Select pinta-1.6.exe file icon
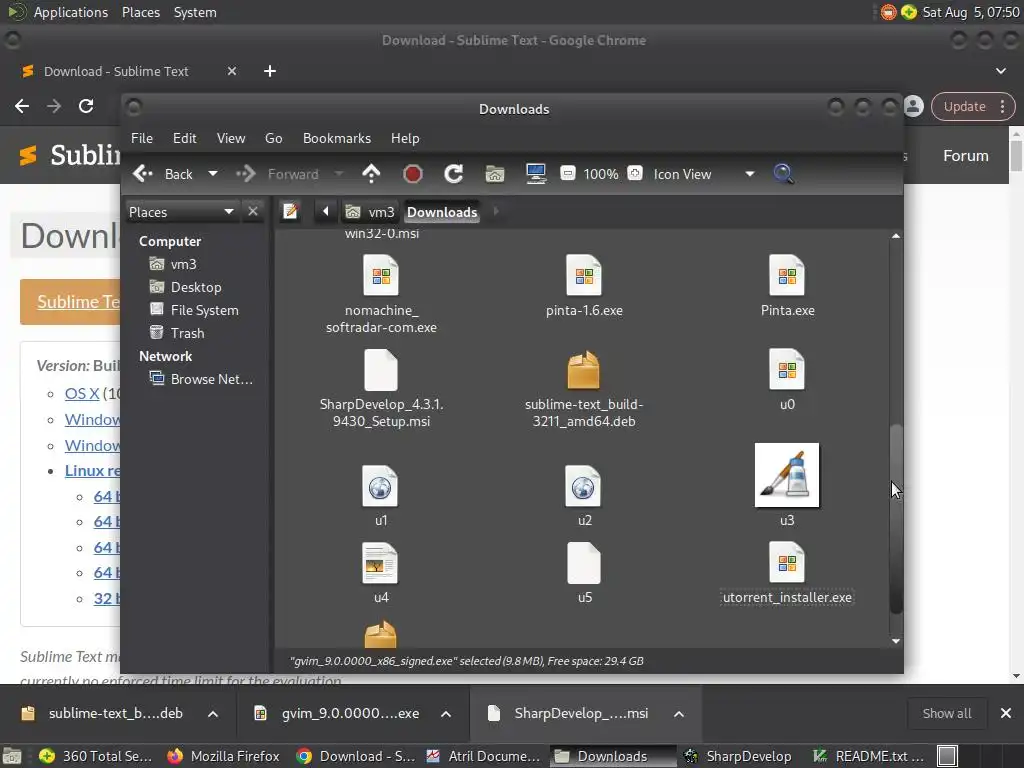1024x768 pixels. (x=584, y=276)
